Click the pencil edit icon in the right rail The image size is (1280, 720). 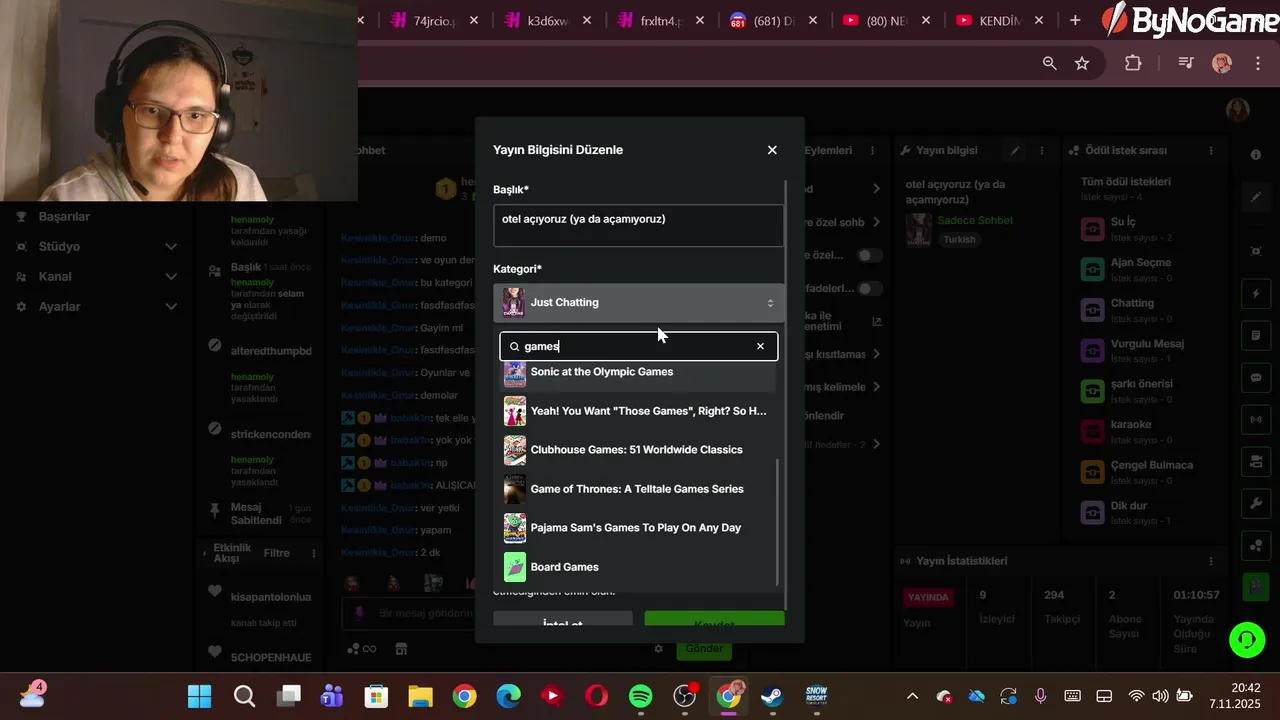point(1256,197)
